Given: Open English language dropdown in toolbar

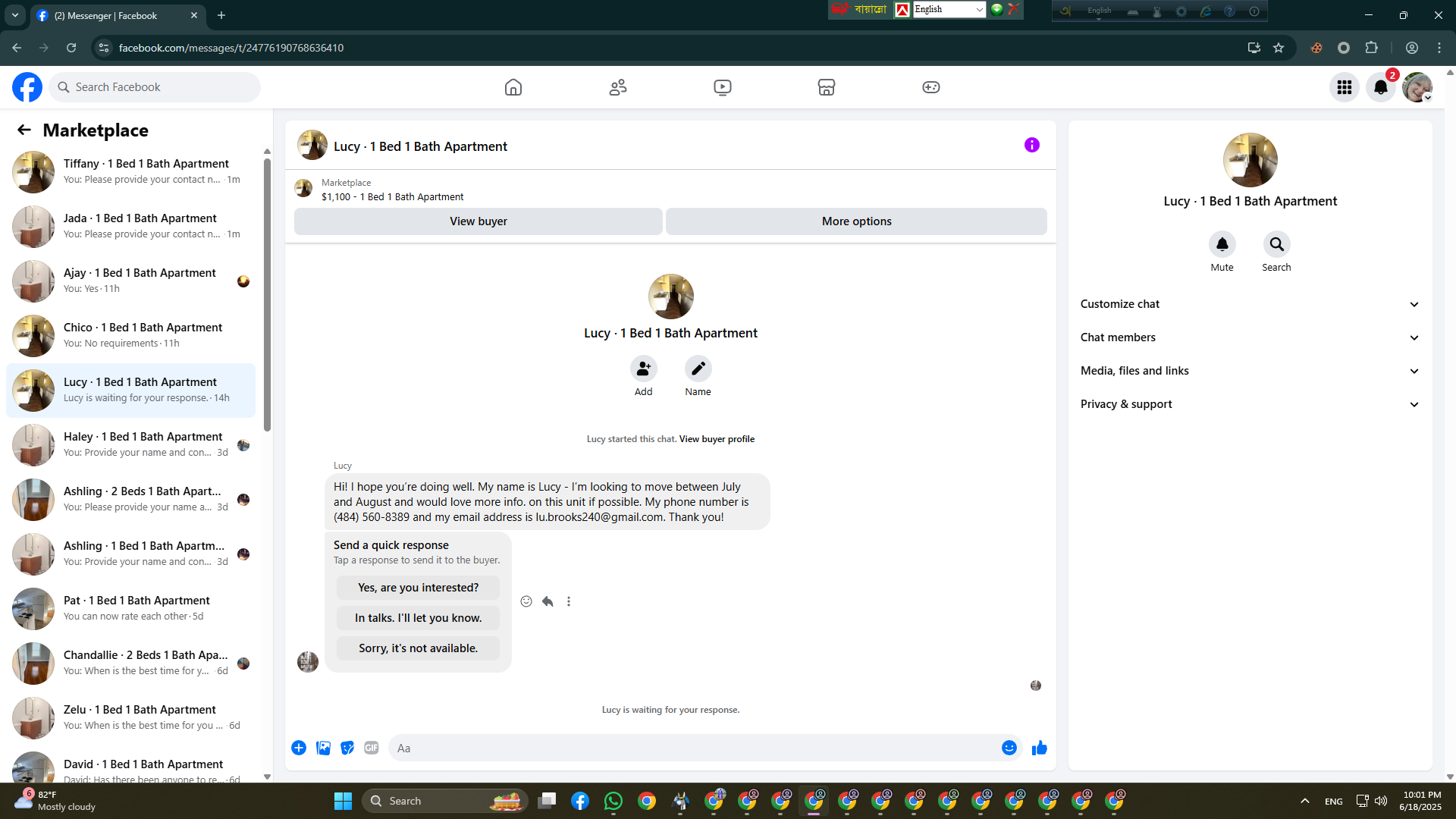Looking at the screenshot, I should click(x=949, y=9).
